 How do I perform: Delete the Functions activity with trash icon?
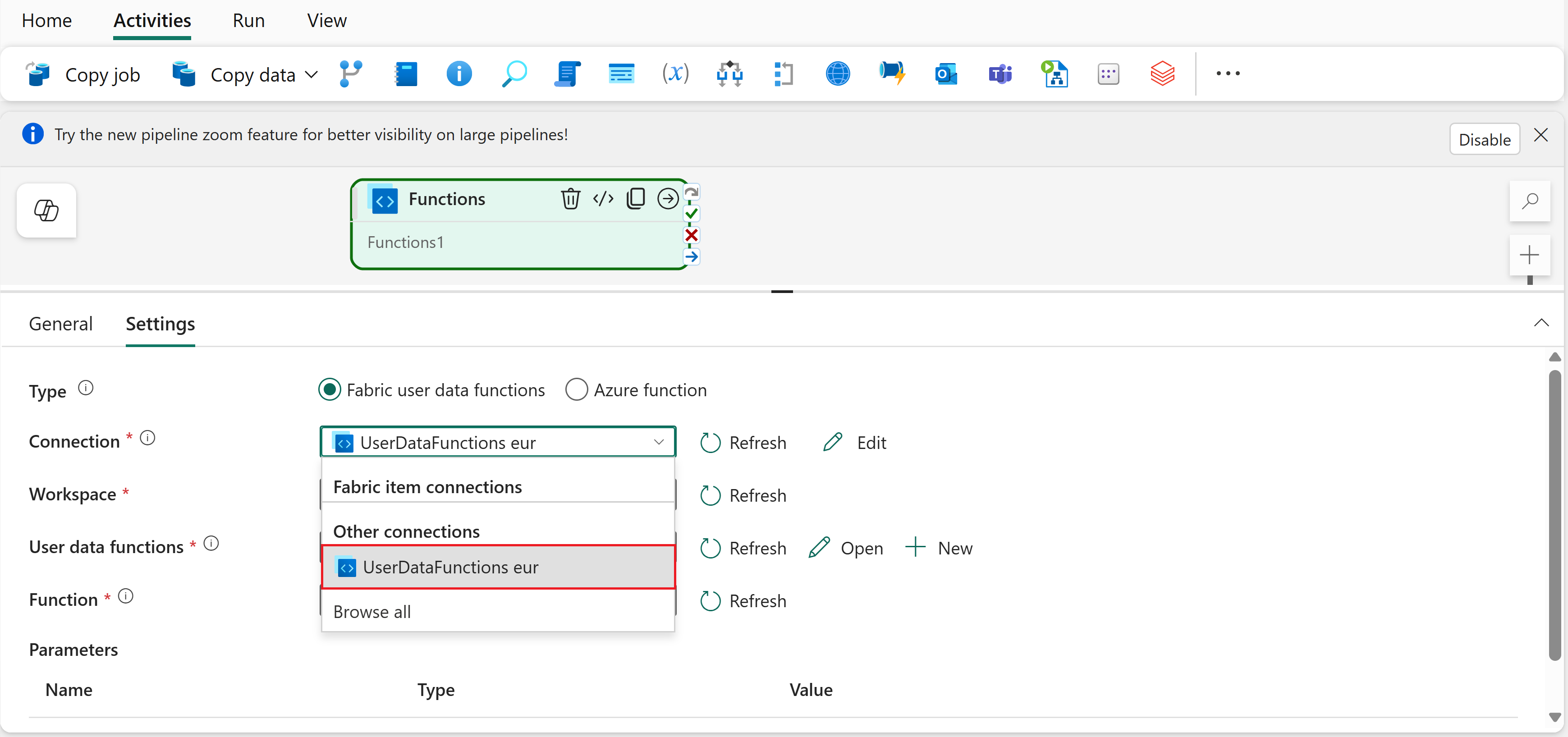pyautogui.click(x=570, y=199)
